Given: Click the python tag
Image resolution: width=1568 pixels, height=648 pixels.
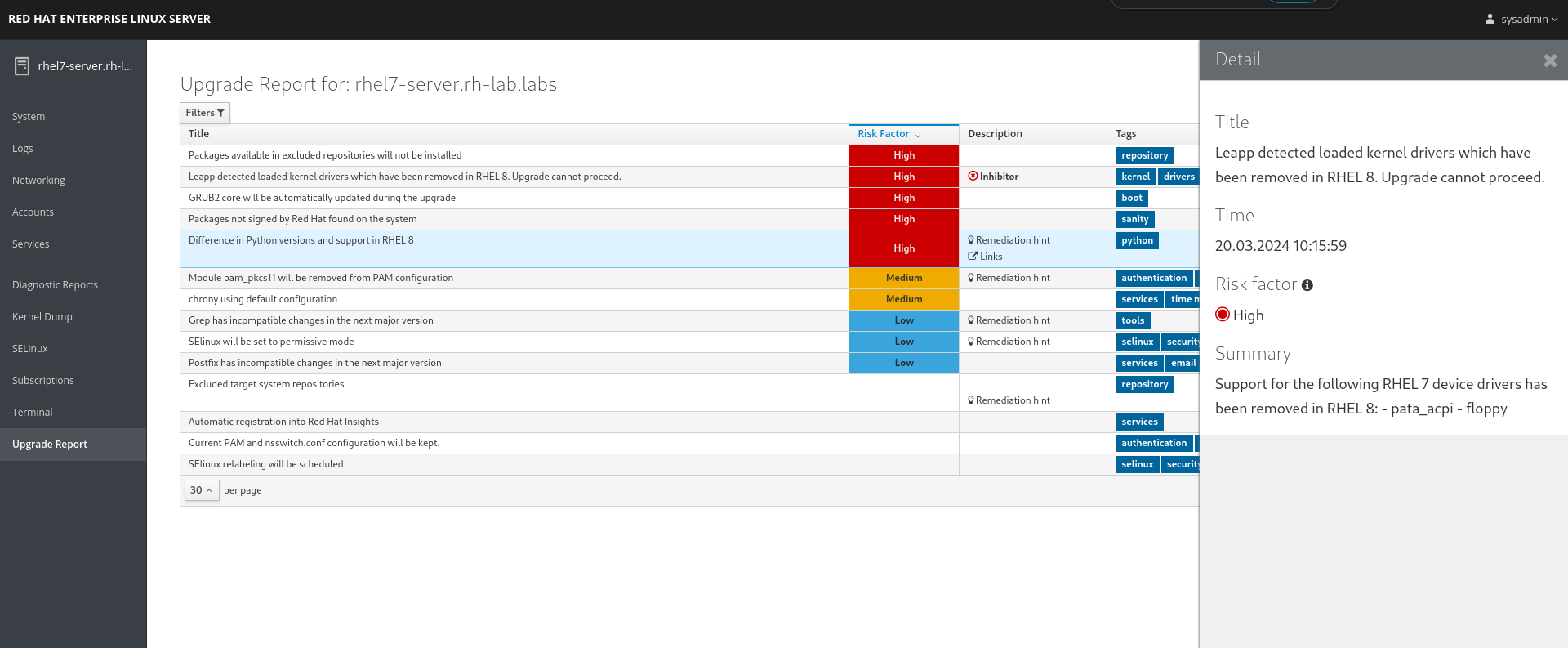Looking at the screenshot, I should pyautogui.click(x=1137, y=241).
